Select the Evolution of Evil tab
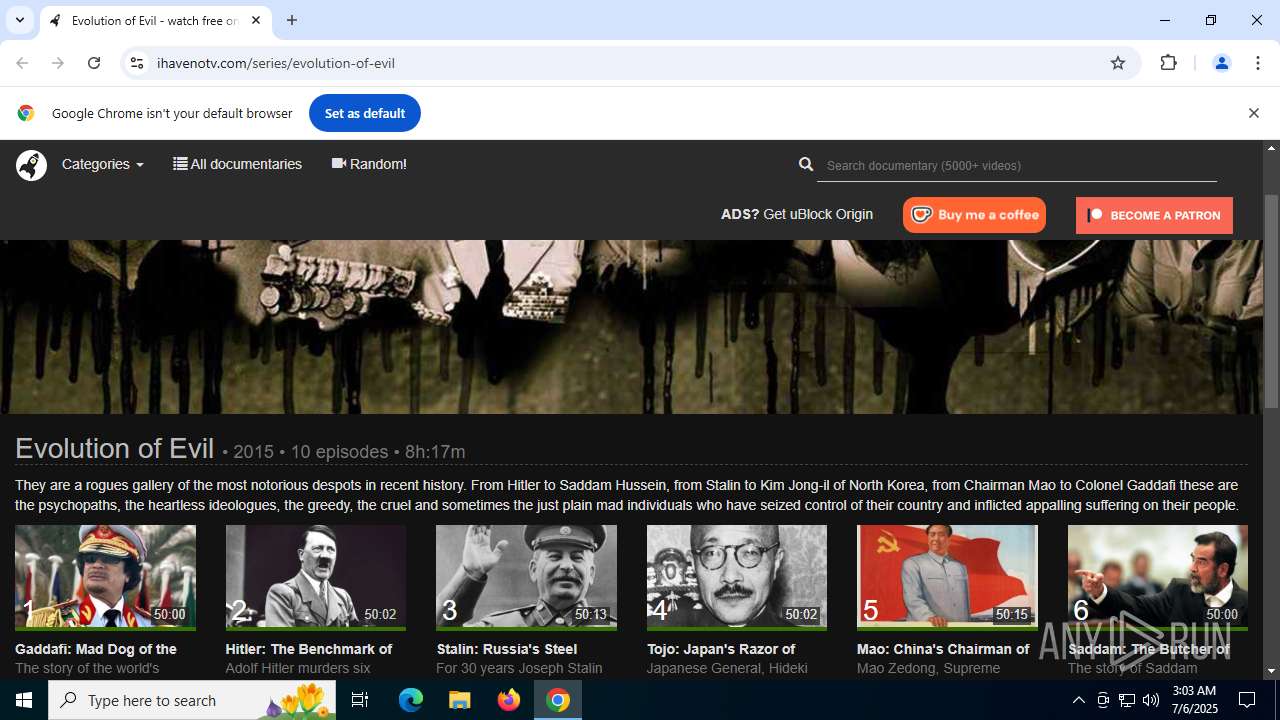Screen dimensions: 1280x720 pyautogui.click(x=154, y=21)
